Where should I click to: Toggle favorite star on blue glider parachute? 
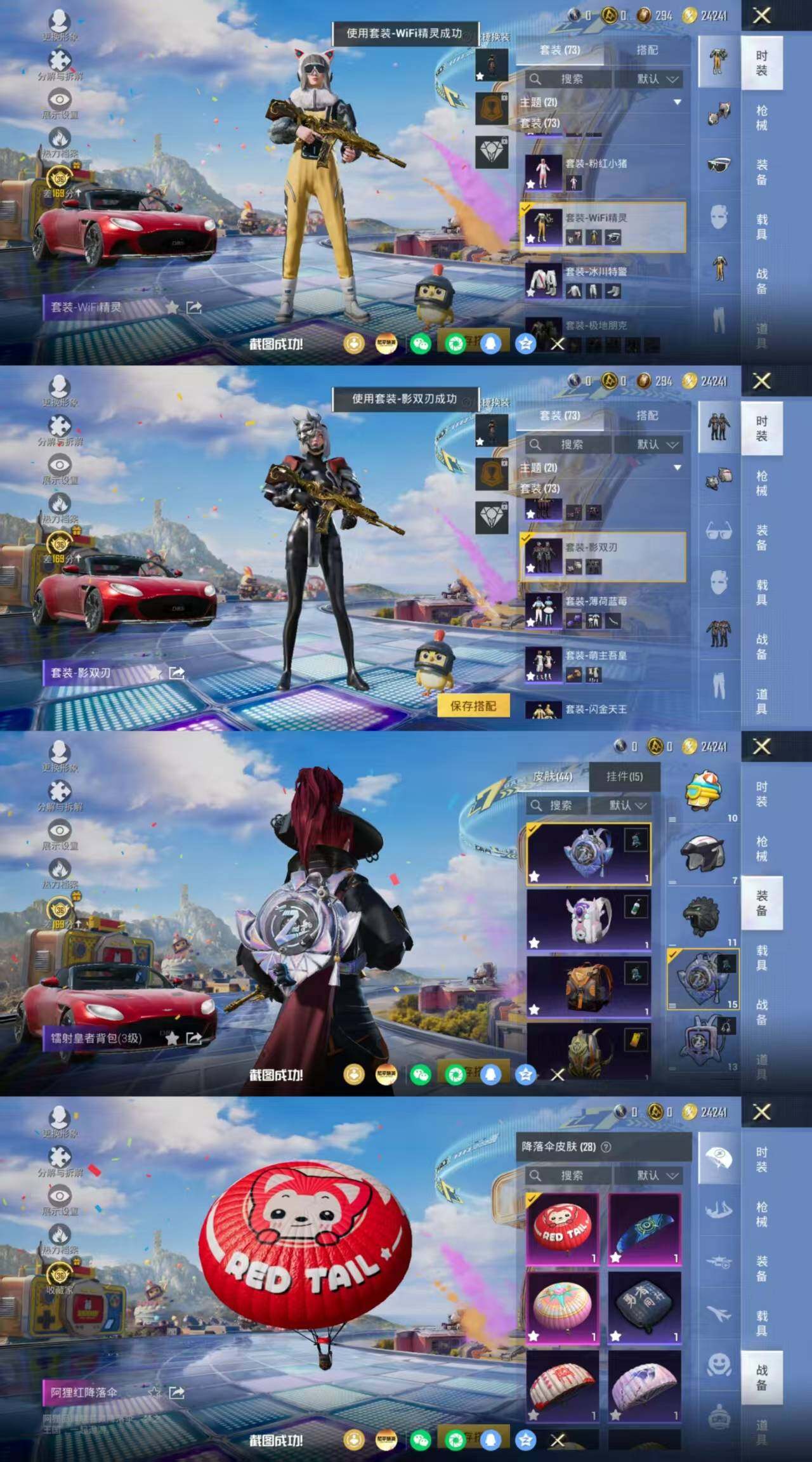coord(615,1257)
